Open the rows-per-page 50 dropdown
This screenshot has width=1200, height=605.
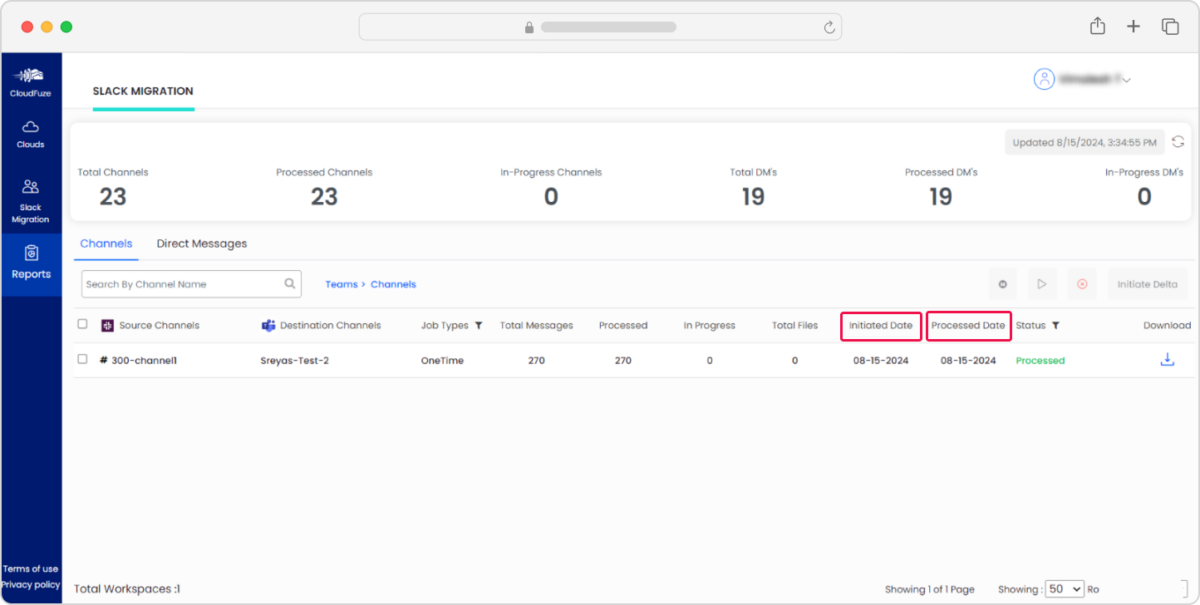[x=1065, y=589]
